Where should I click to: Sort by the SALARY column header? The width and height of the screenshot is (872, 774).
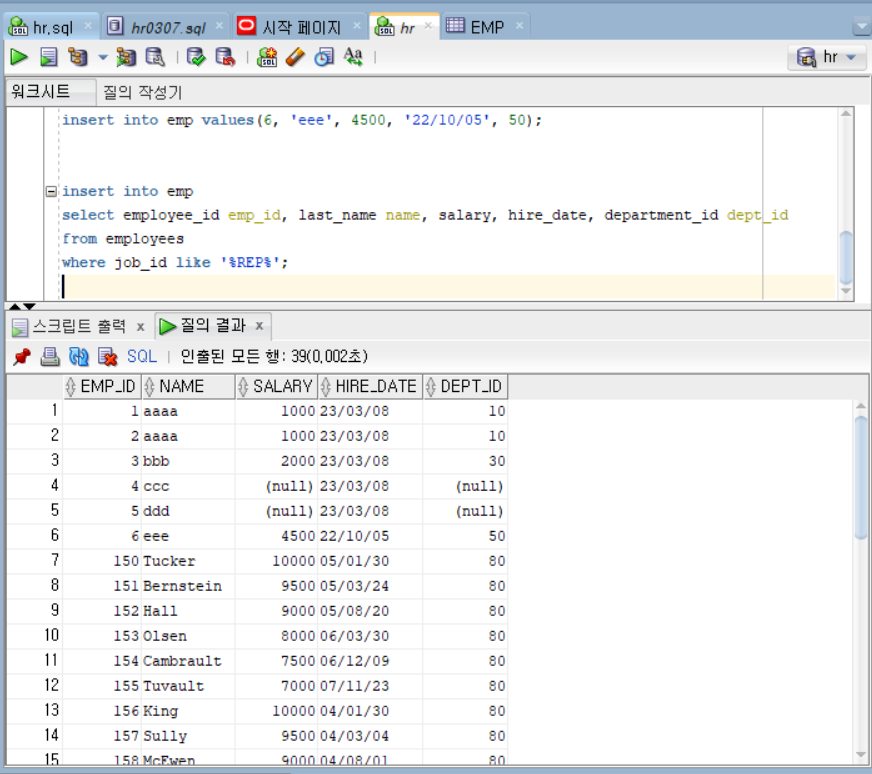point(276,386)
